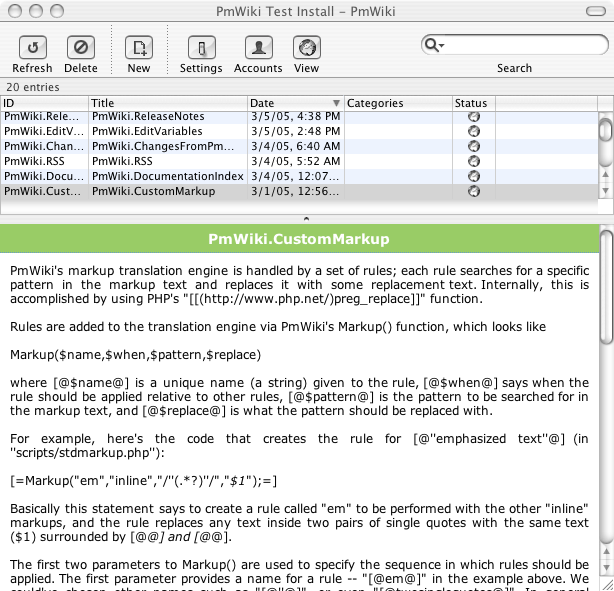
Task: Click status icon of PmWiki.CustomMarkup row
Action: point(474,191)
